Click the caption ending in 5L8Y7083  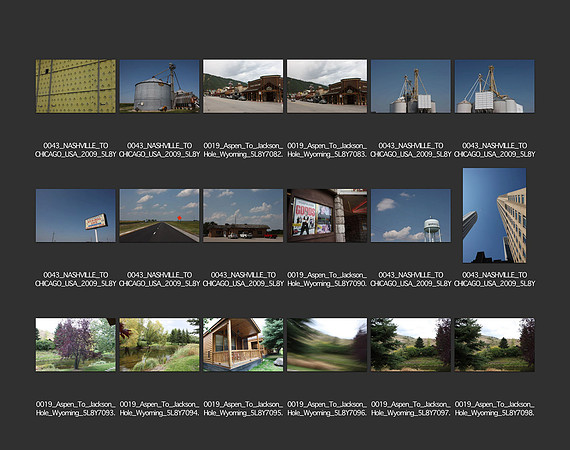[327, 150]
